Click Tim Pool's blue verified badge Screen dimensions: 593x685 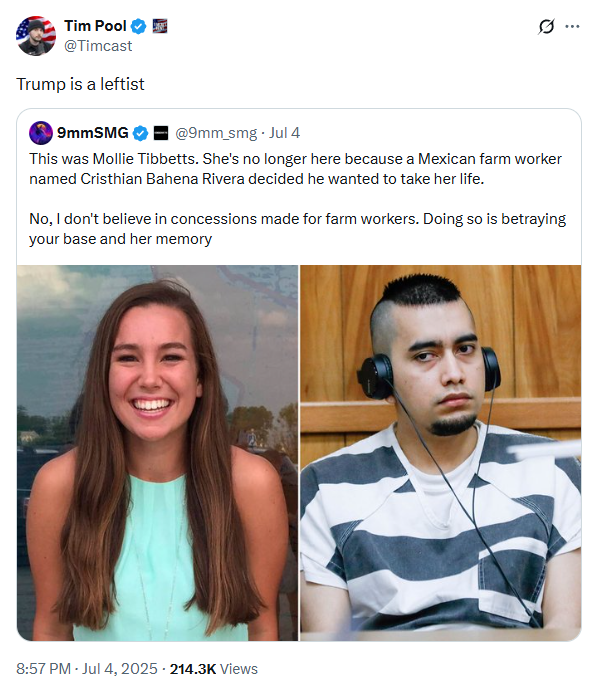click(139, 26)
